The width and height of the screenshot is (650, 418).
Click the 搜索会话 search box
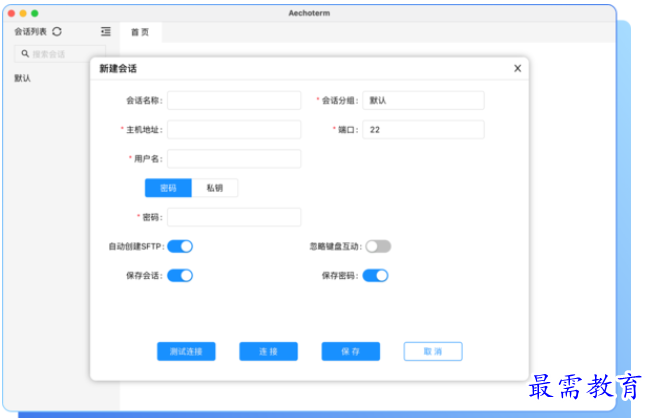(x=60, y=54)
